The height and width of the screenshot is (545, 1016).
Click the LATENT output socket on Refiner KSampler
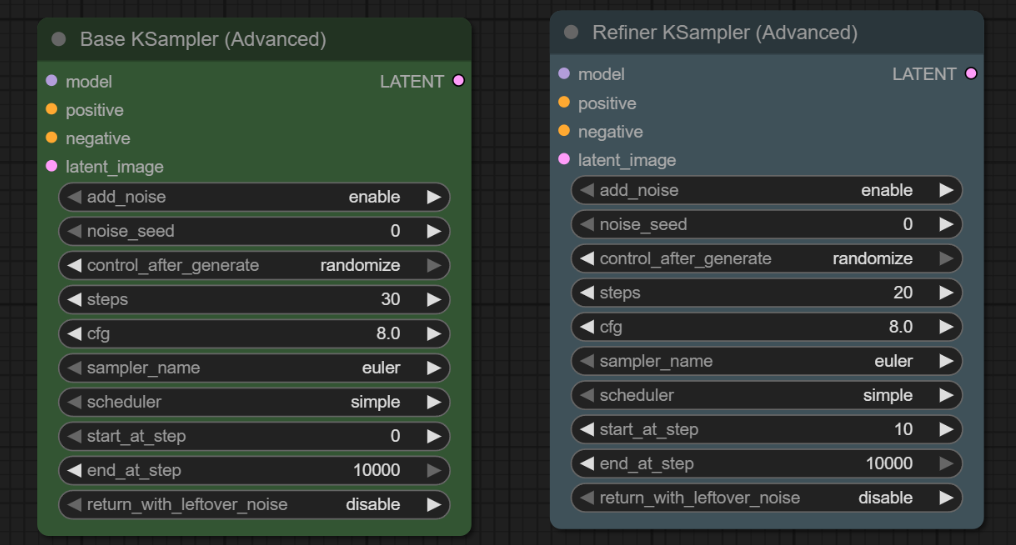[970, 74]
